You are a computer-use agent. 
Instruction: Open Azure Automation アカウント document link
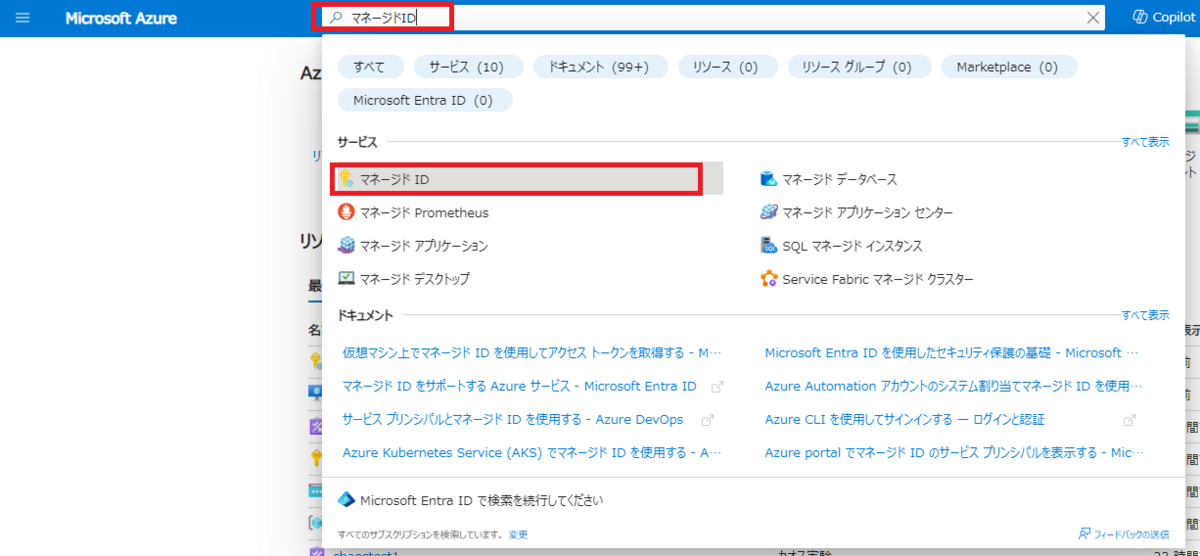point(954,386)
